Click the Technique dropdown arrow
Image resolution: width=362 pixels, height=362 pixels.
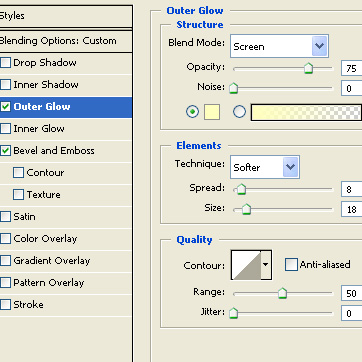290,167
